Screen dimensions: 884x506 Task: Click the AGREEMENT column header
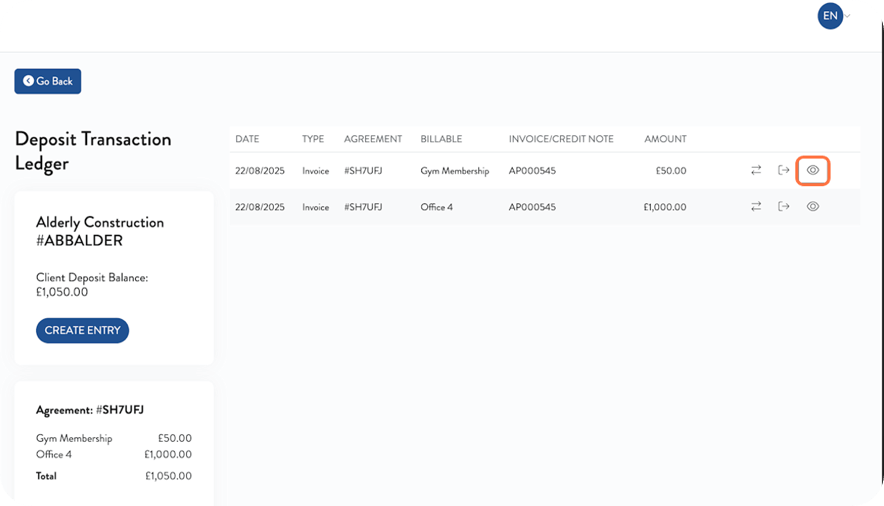[373, 139]
